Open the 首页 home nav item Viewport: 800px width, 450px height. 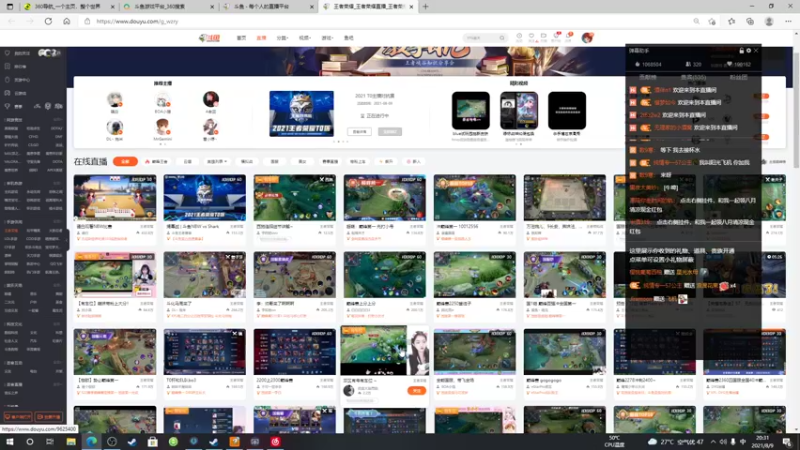coord(241,38)
